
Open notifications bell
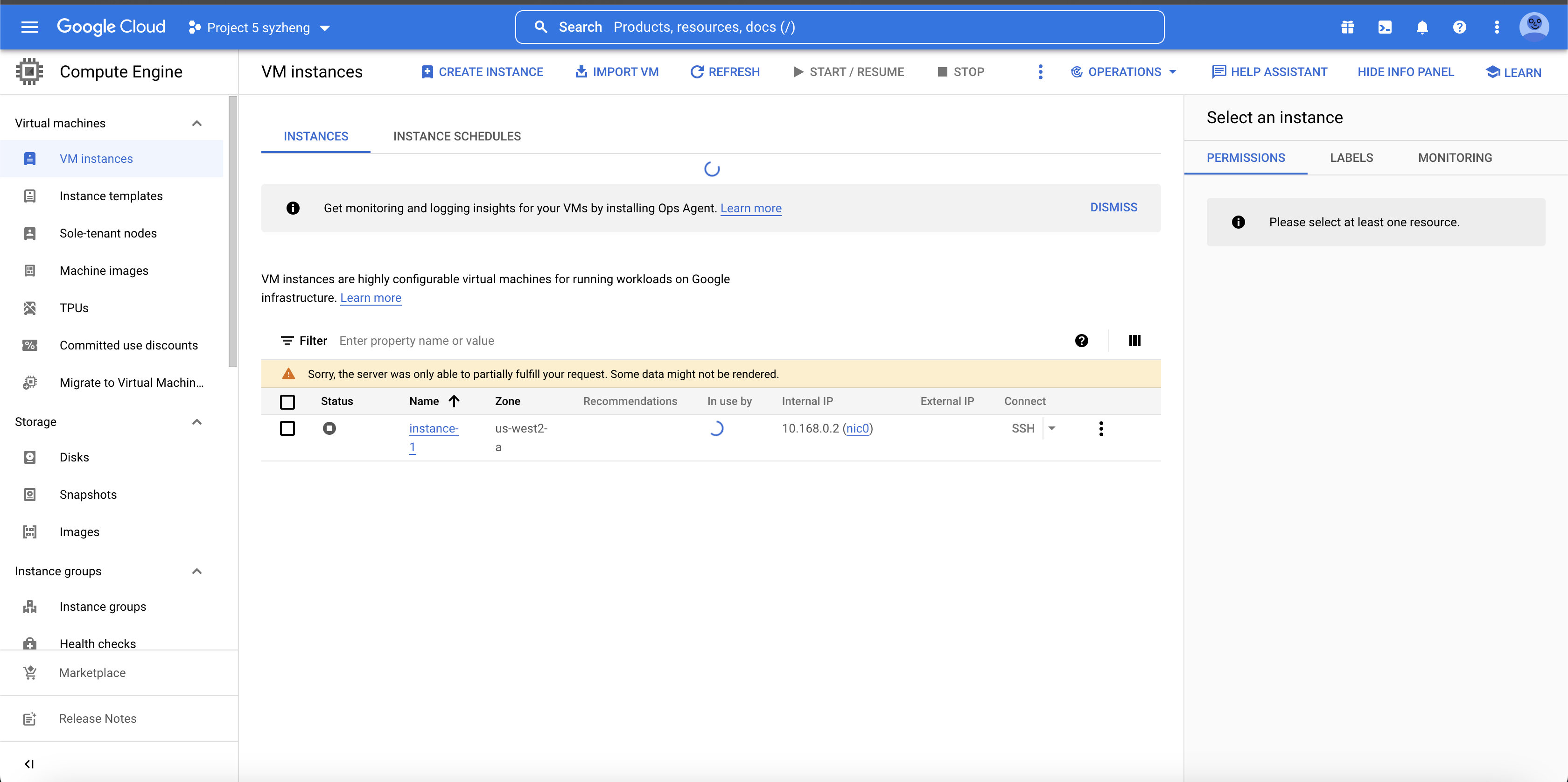pos(1422,27)
